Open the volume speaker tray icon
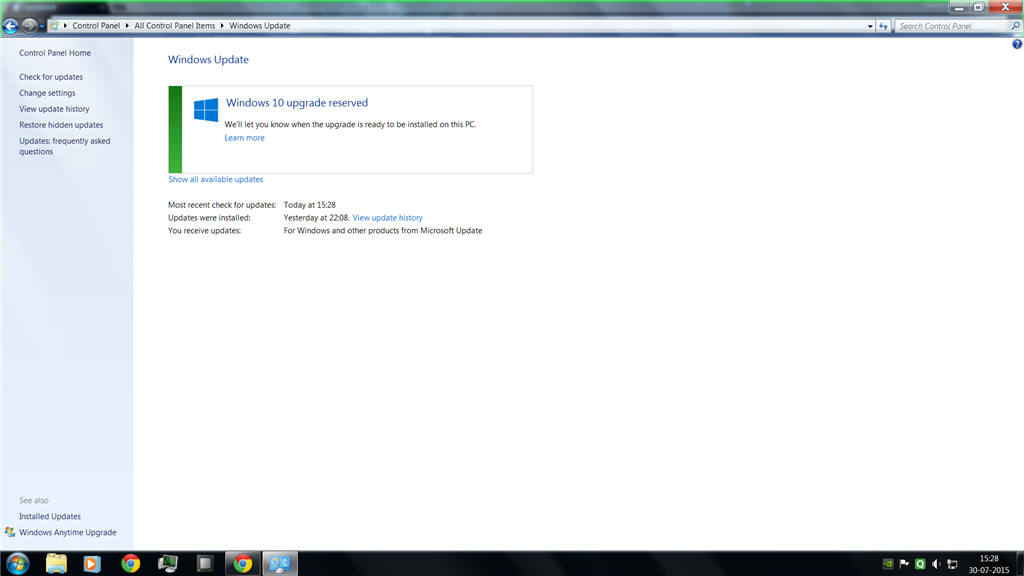Image resolution: width=1024 pixels, height=576 pixels. pos(936,564)
